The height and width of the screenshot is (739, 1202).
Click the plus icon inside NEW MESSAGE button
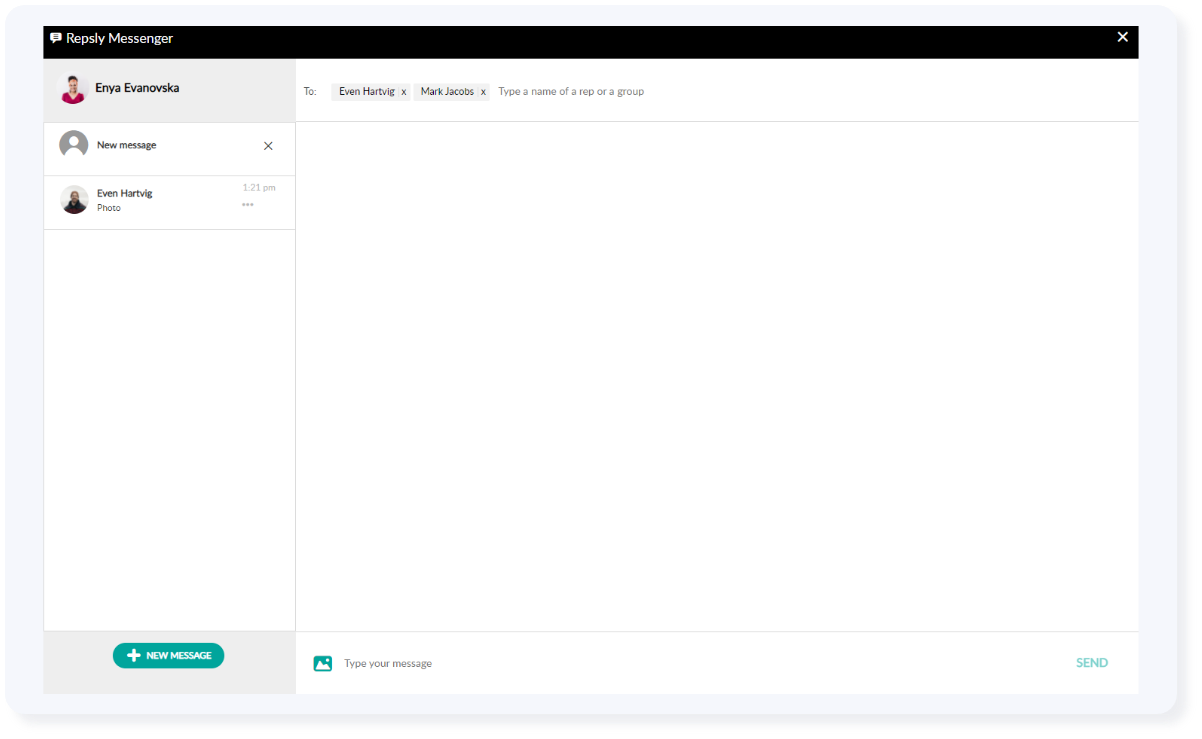pyautogui.click(x=133, y=655)
